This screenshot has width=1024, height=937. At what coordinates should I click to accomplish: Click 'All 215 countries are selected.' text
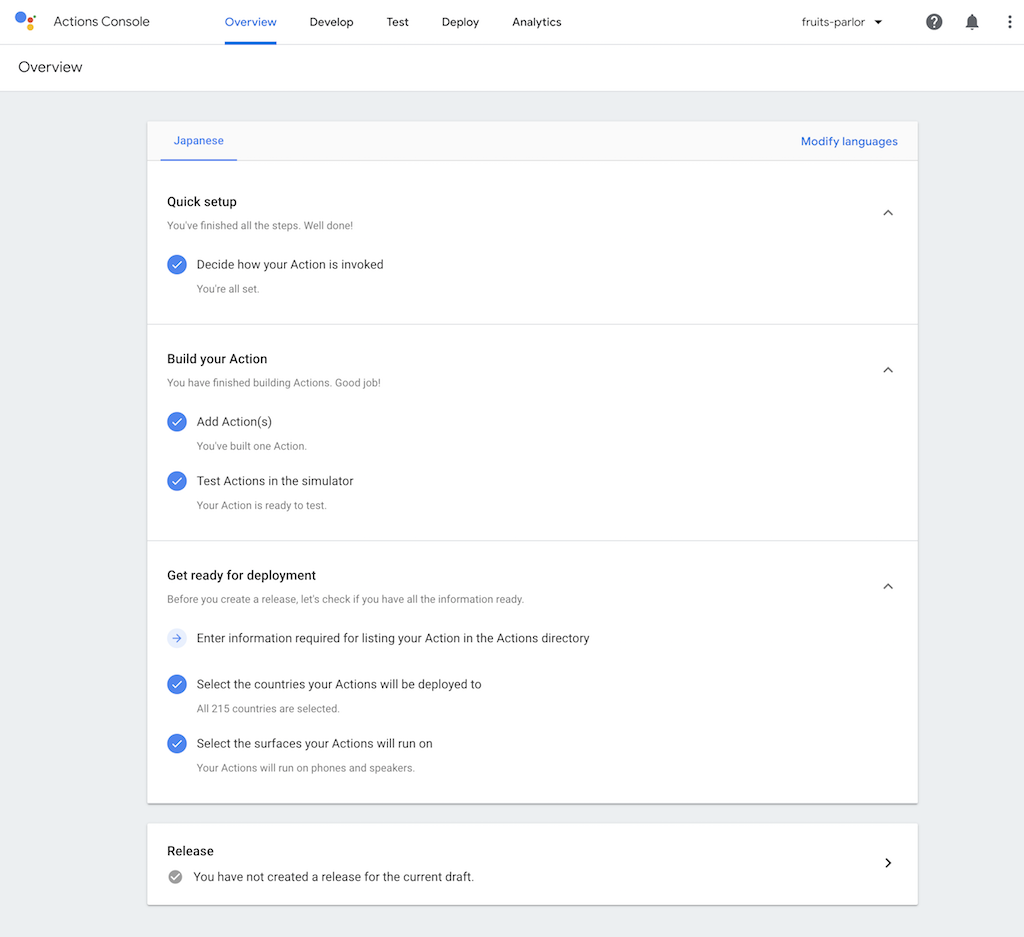pos(268,708)
